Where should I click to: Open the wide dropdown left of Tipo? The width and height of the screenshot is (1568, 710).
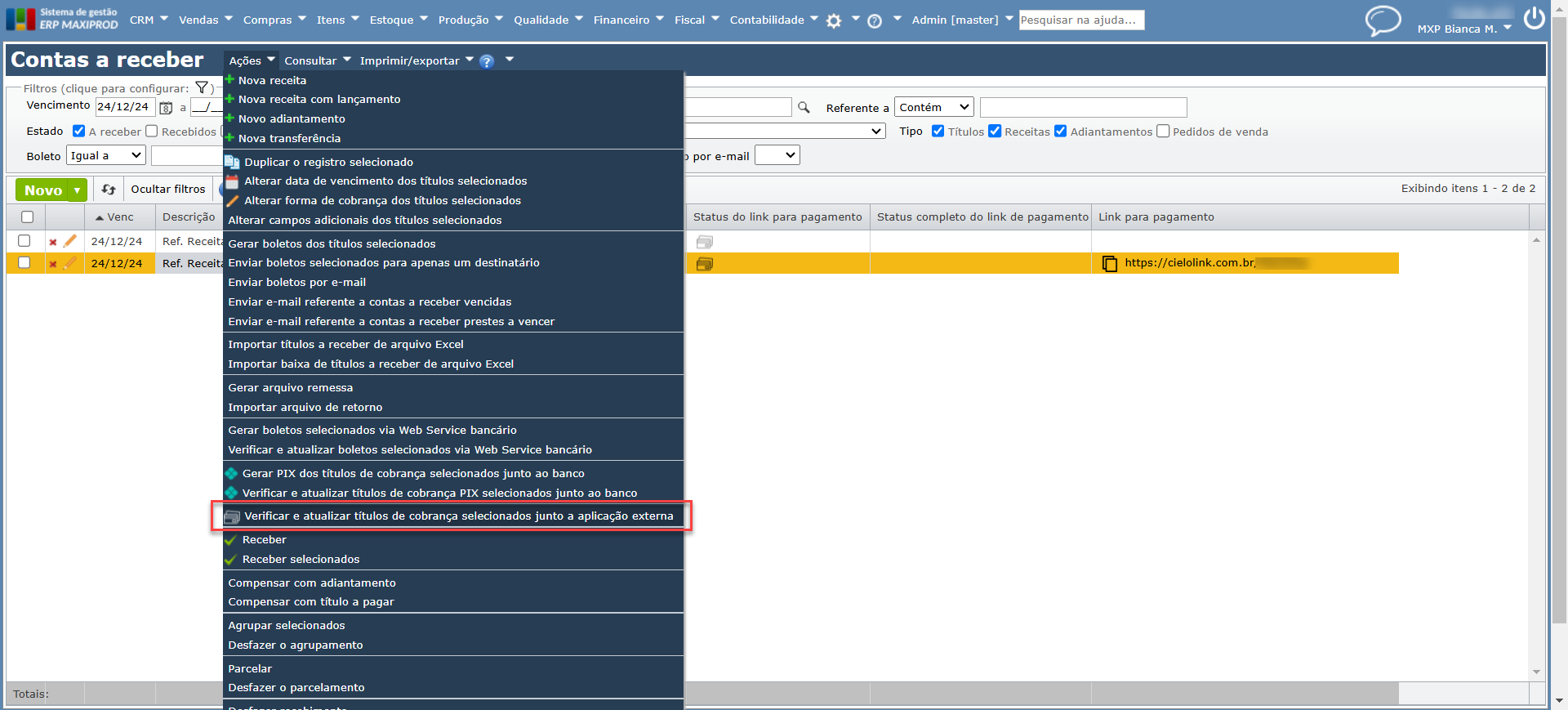pyautogui.click(x=784, y=131)
